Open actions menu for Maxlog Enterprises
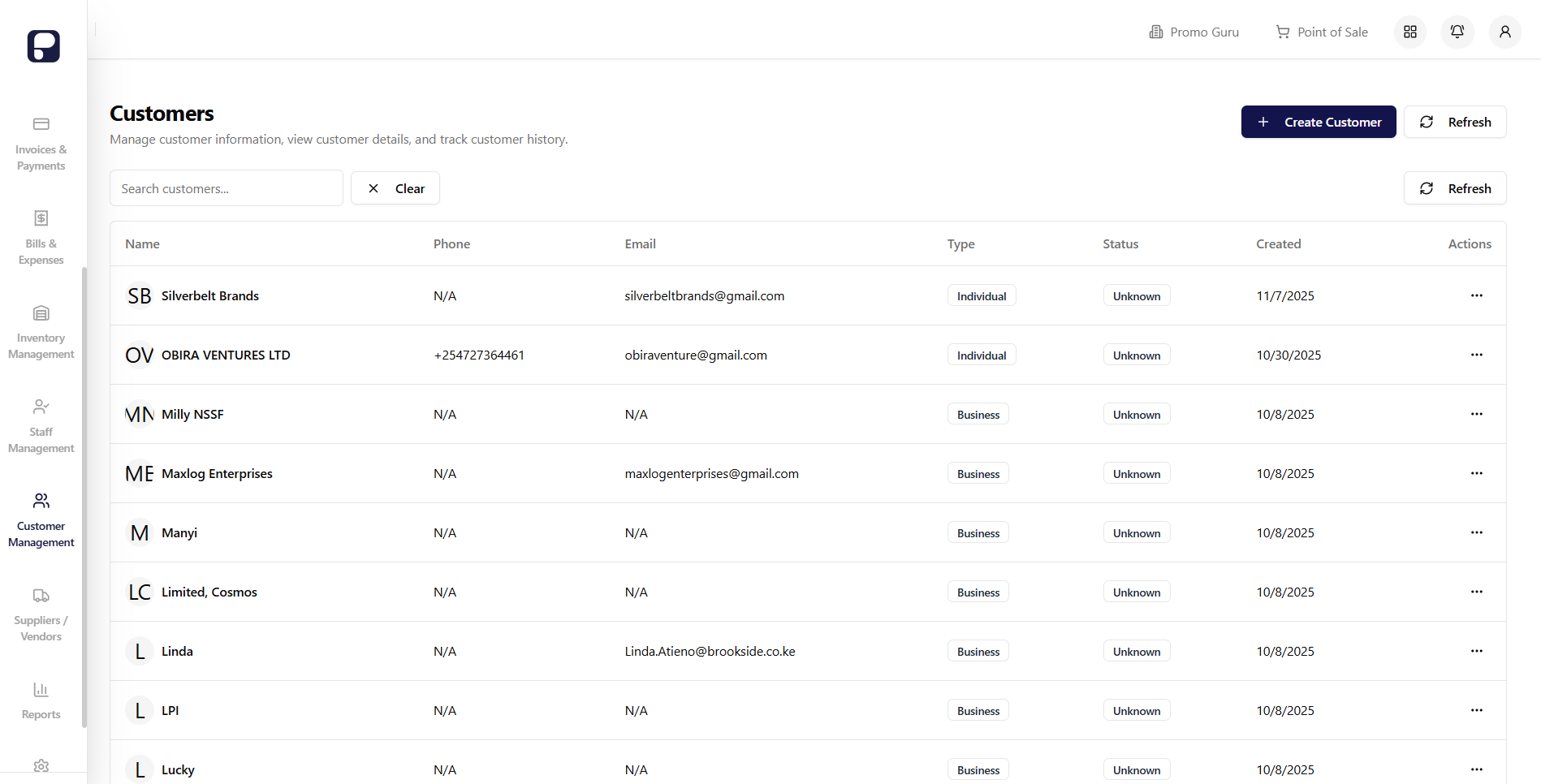Viewport: 1541px width, 784px height. coord(1475,473)
